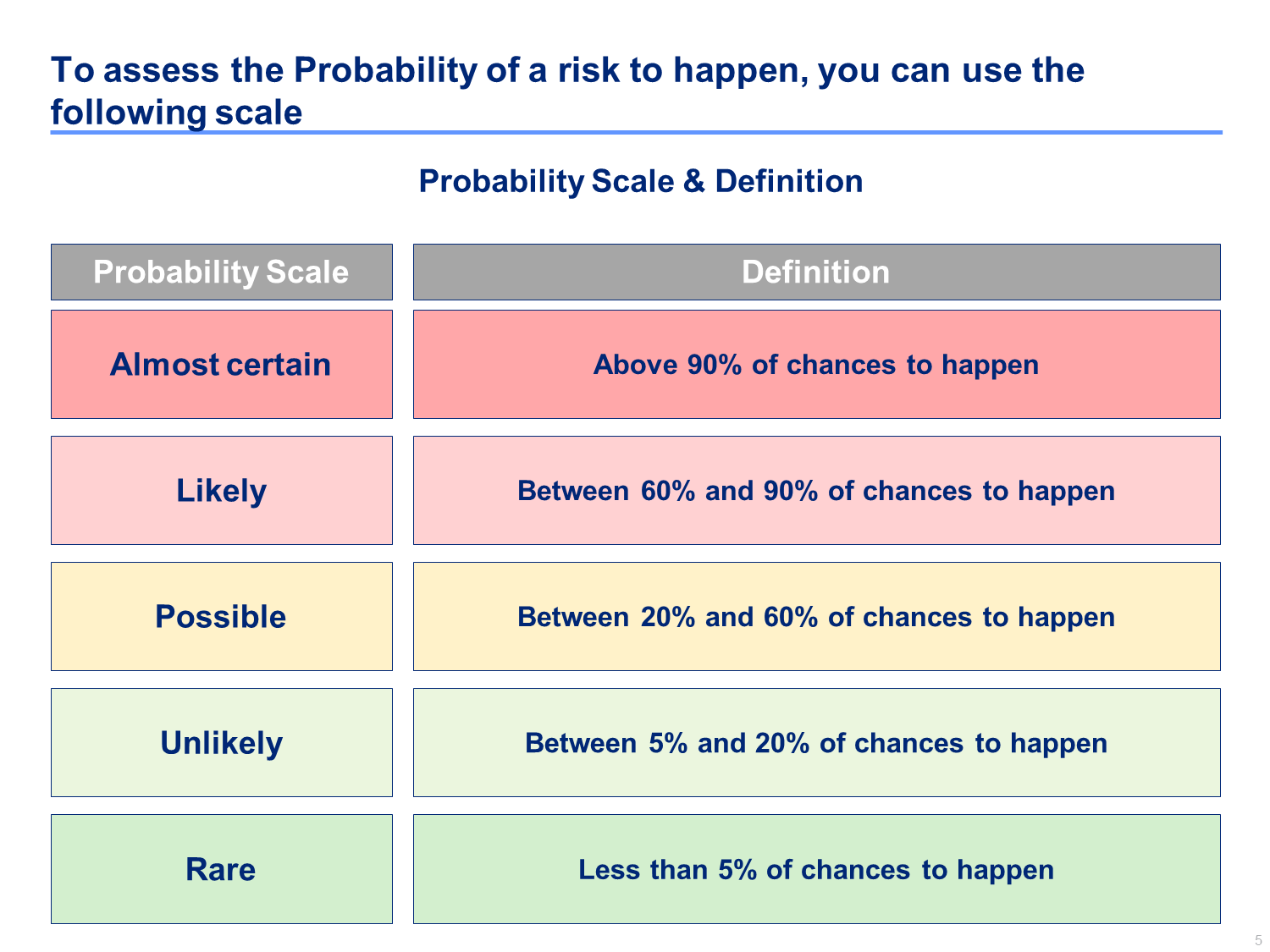Select the blue divider line under the title
The image size is (1270, 952).
(x=636, y=132)
